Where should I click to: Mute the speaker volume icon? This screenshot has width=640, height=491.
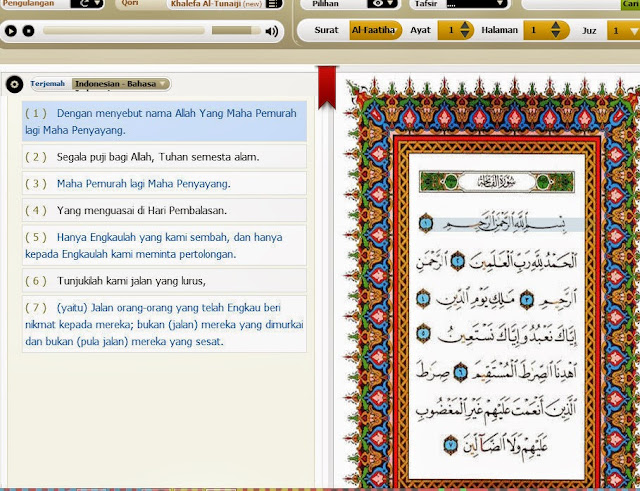(x=272, y=31)
